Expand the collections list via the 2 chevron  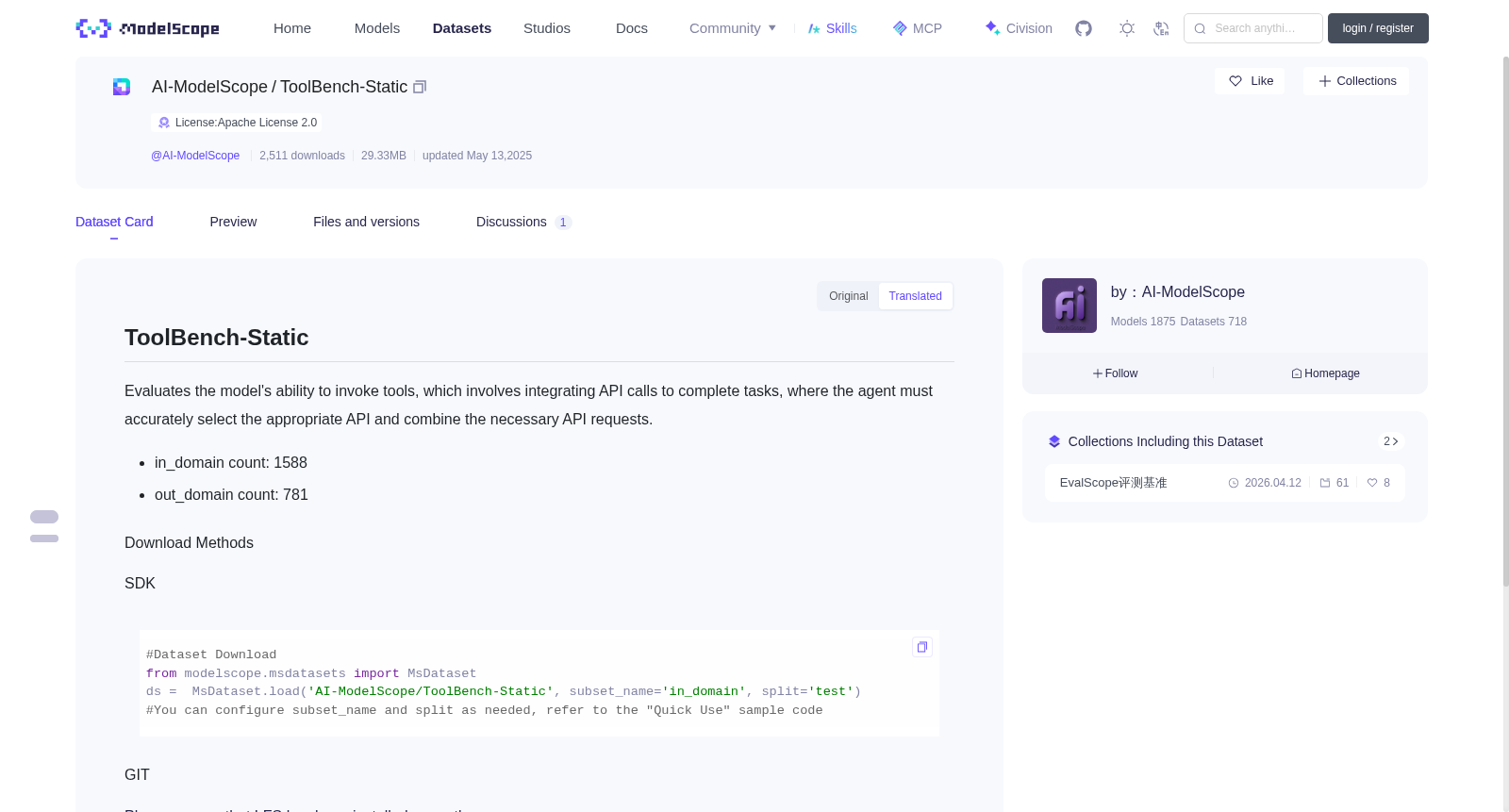pos(1390,441)
